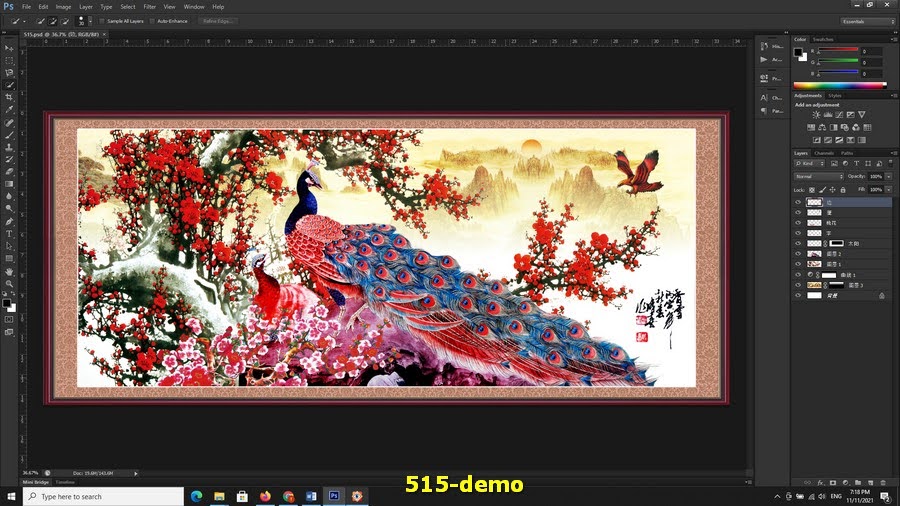Screen dimensions: 900x506
Task: Click the Add to selection brush option
Action: (53, 21)
